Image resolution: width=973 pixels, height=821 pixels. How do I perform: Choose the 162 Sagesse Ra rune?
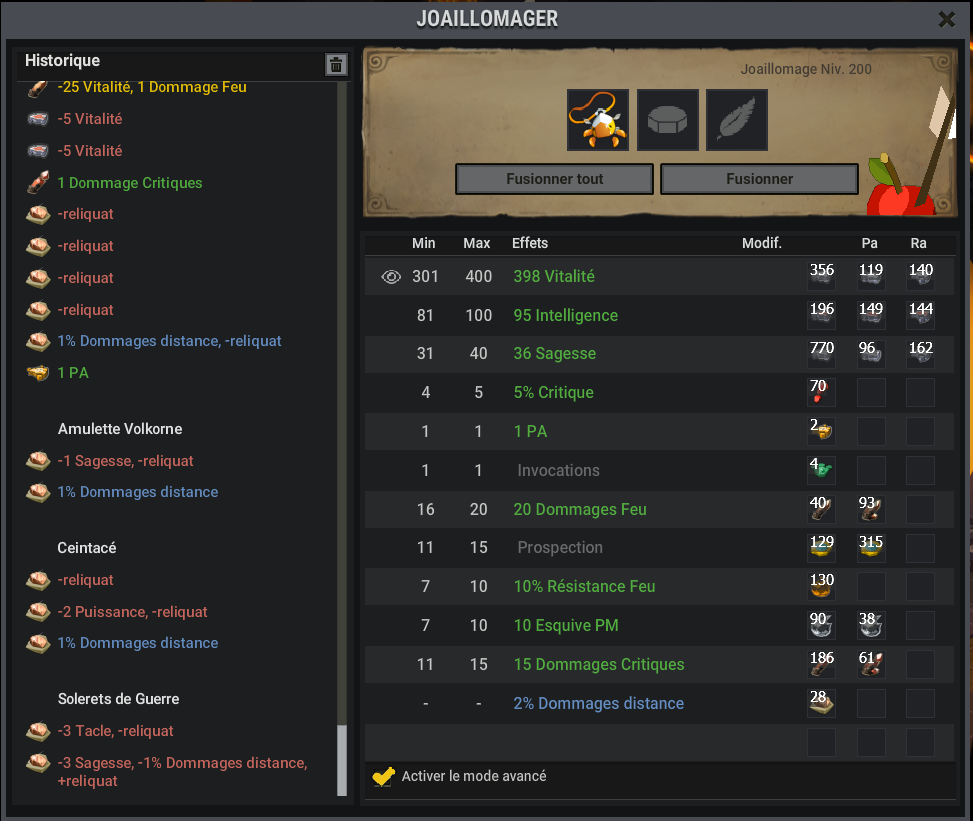pos(921,353)
